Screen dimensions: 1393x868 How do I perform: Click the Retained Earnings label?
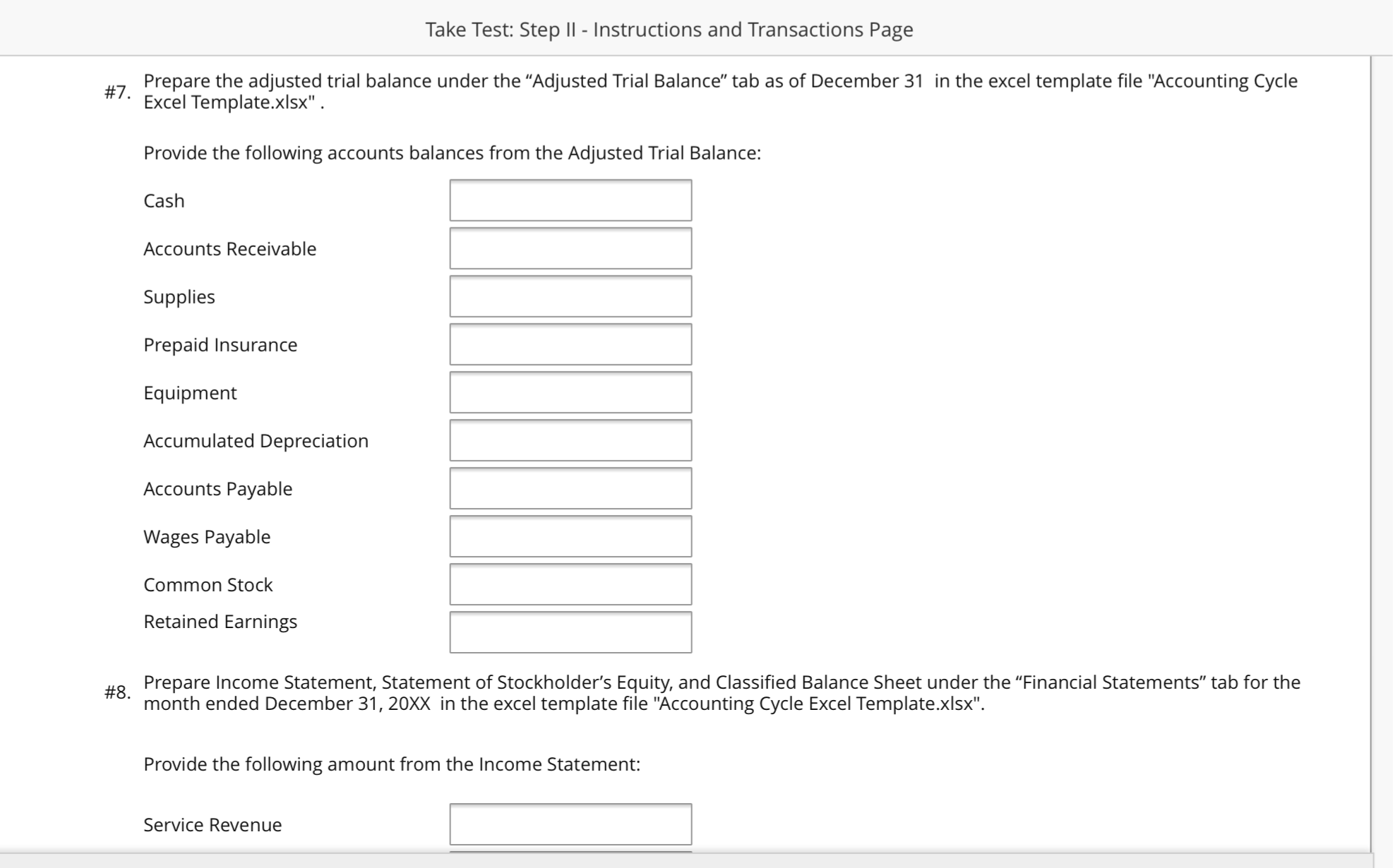coord(220,622)
